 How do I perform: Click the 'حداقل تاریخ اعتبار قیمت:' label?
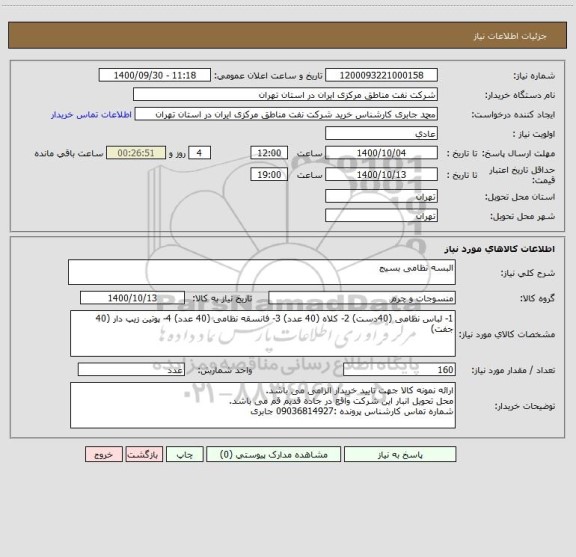[x=521, y=175]
